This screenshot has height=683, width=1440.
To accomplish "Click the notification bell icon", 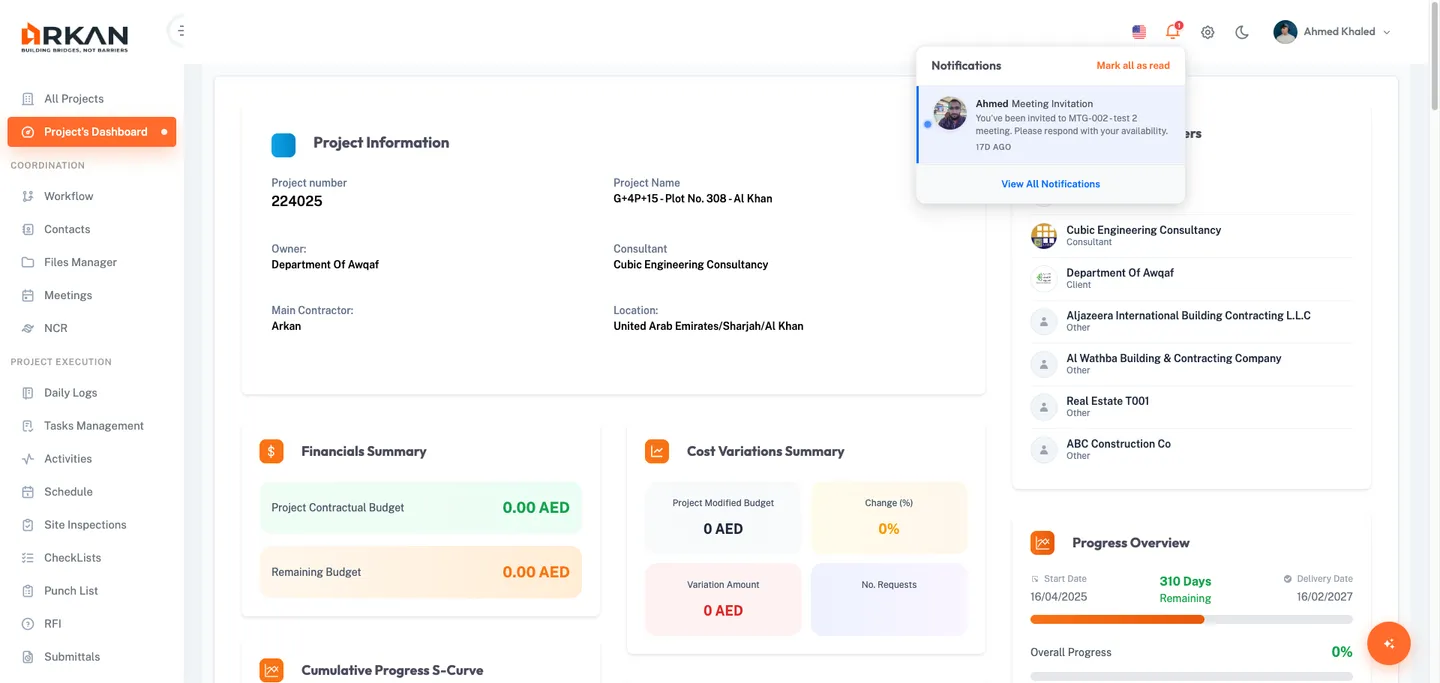I will click(x=1172, y=32).
